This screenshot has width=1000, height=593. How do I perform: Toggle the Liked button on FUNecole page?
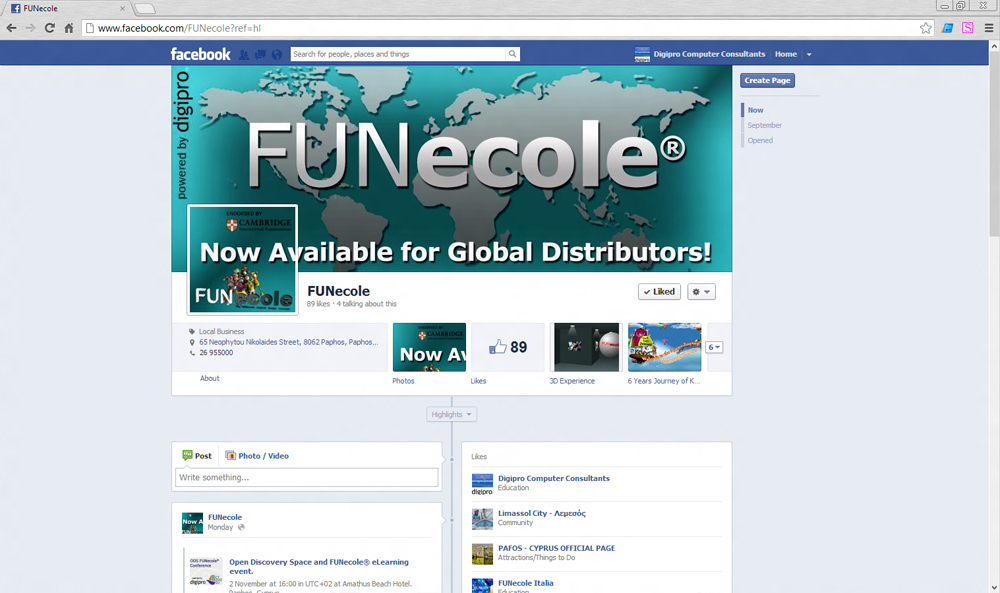(x=660, y=292)
